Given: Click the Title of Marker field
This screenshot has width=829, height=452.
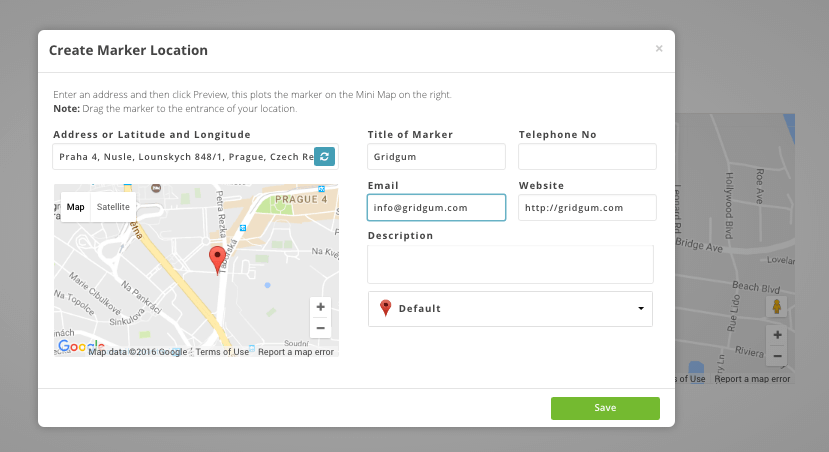Looking at the screenshot, I should click(436, 156).
